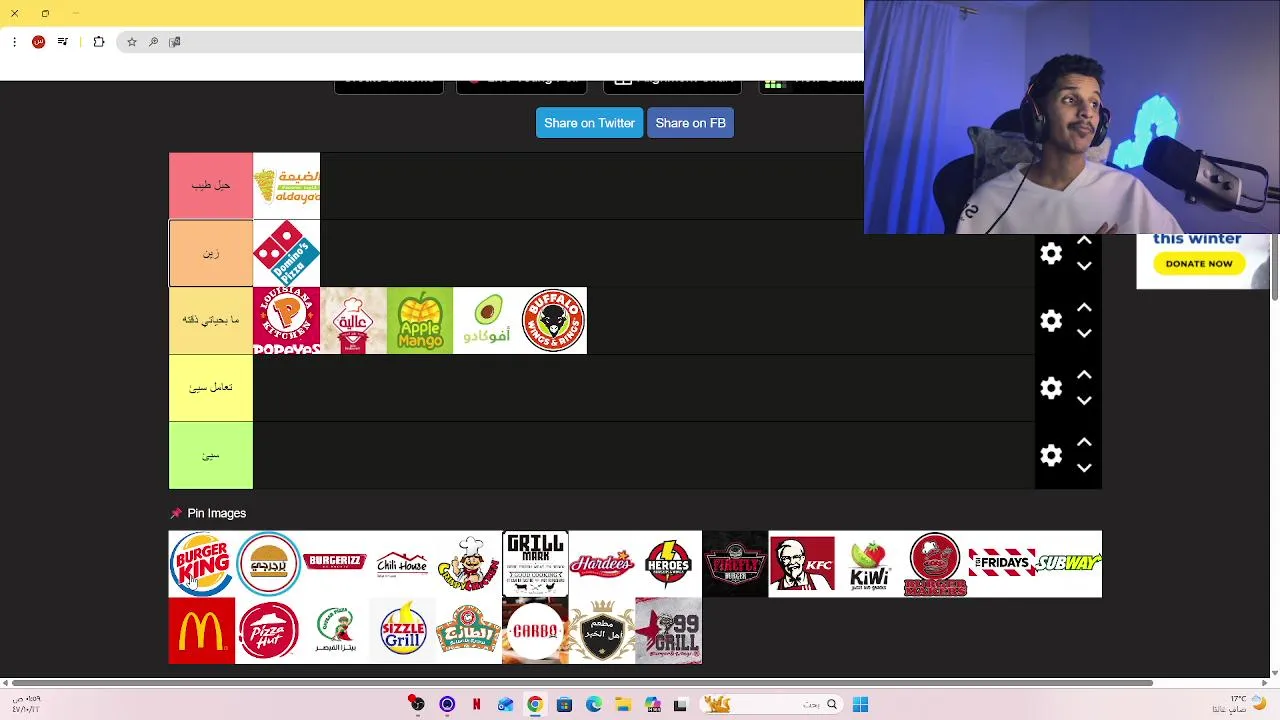Open File Explorer from the taskbar
The height and width of the screenshot is (720, 1280).
(623, 705)
